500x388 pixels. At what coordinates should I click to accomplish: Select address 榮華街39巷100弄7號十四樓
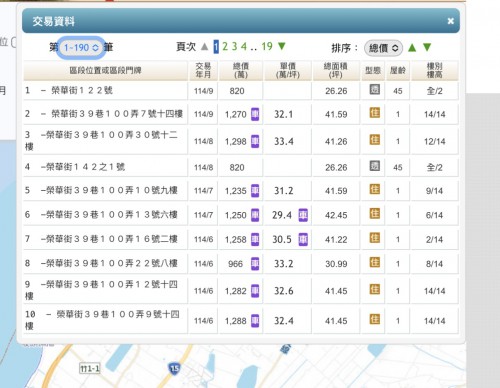[x=117, y=114]
